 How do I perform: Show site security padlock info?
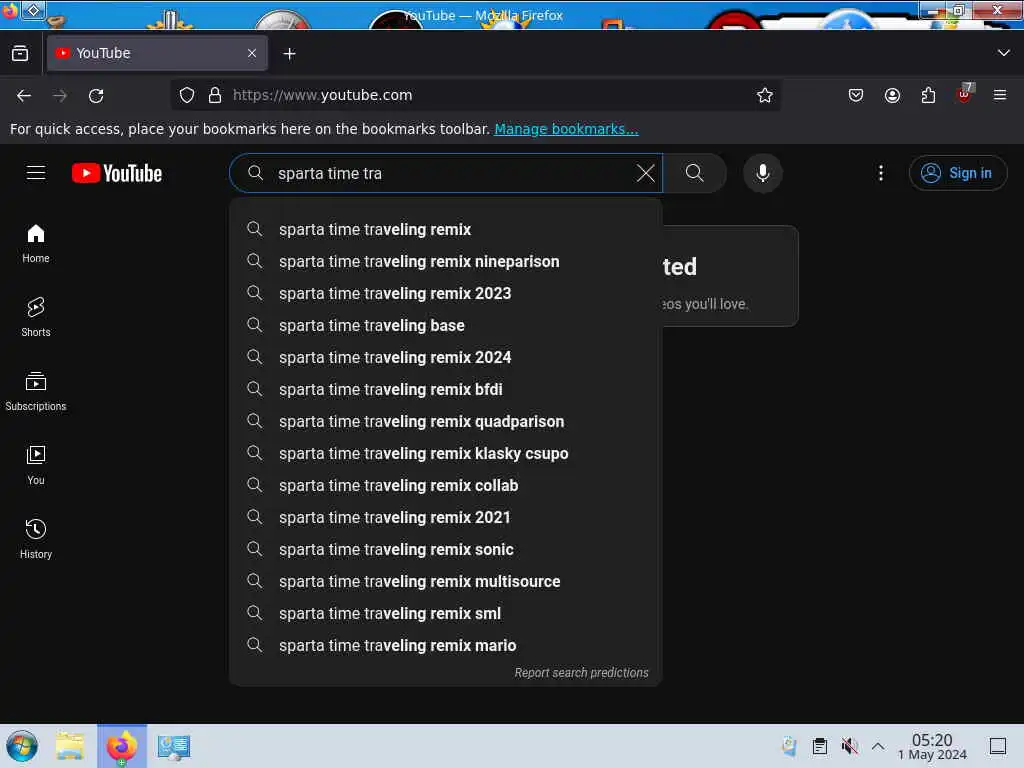215,95
